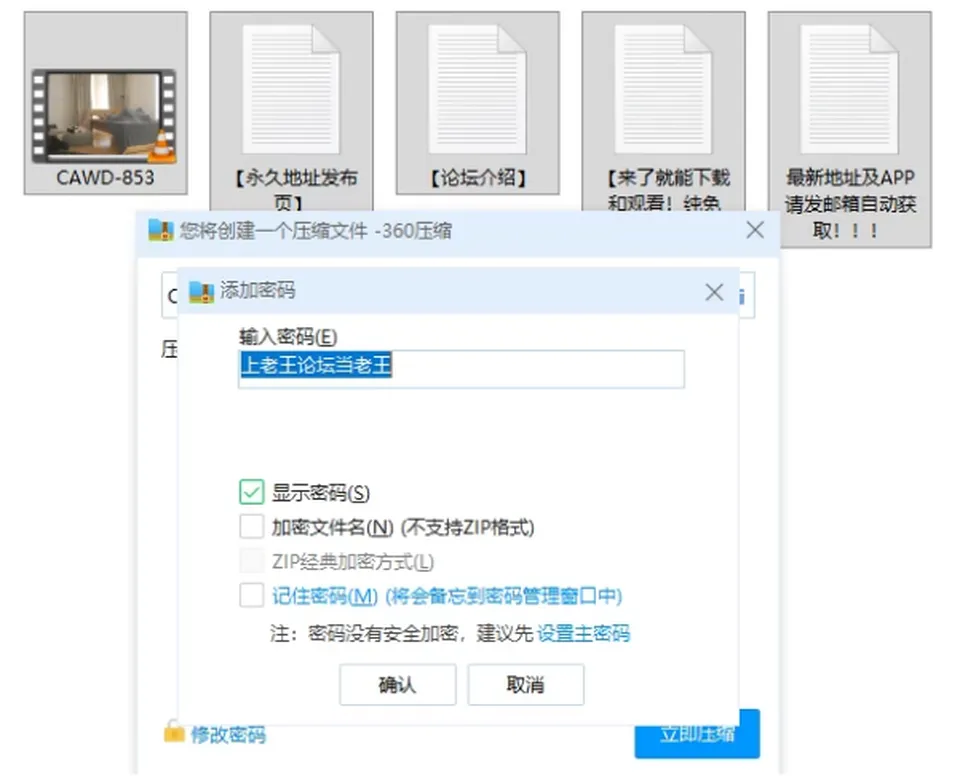The width and height of the screenshot is (960, 776).
Task: Click the 修改密码 link
Action: (228, 734)
